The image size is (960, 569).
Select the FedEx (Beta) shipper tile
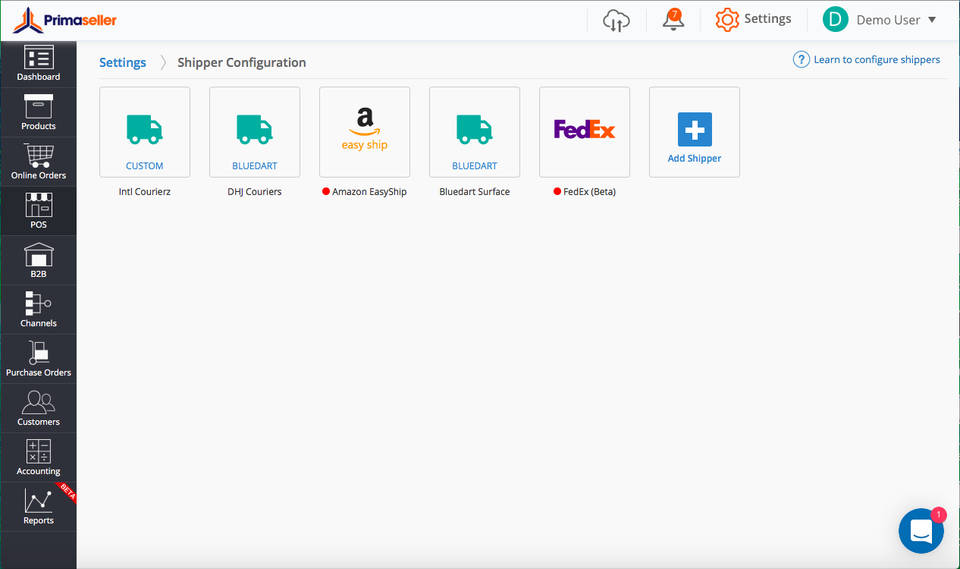tap(584, 132)
